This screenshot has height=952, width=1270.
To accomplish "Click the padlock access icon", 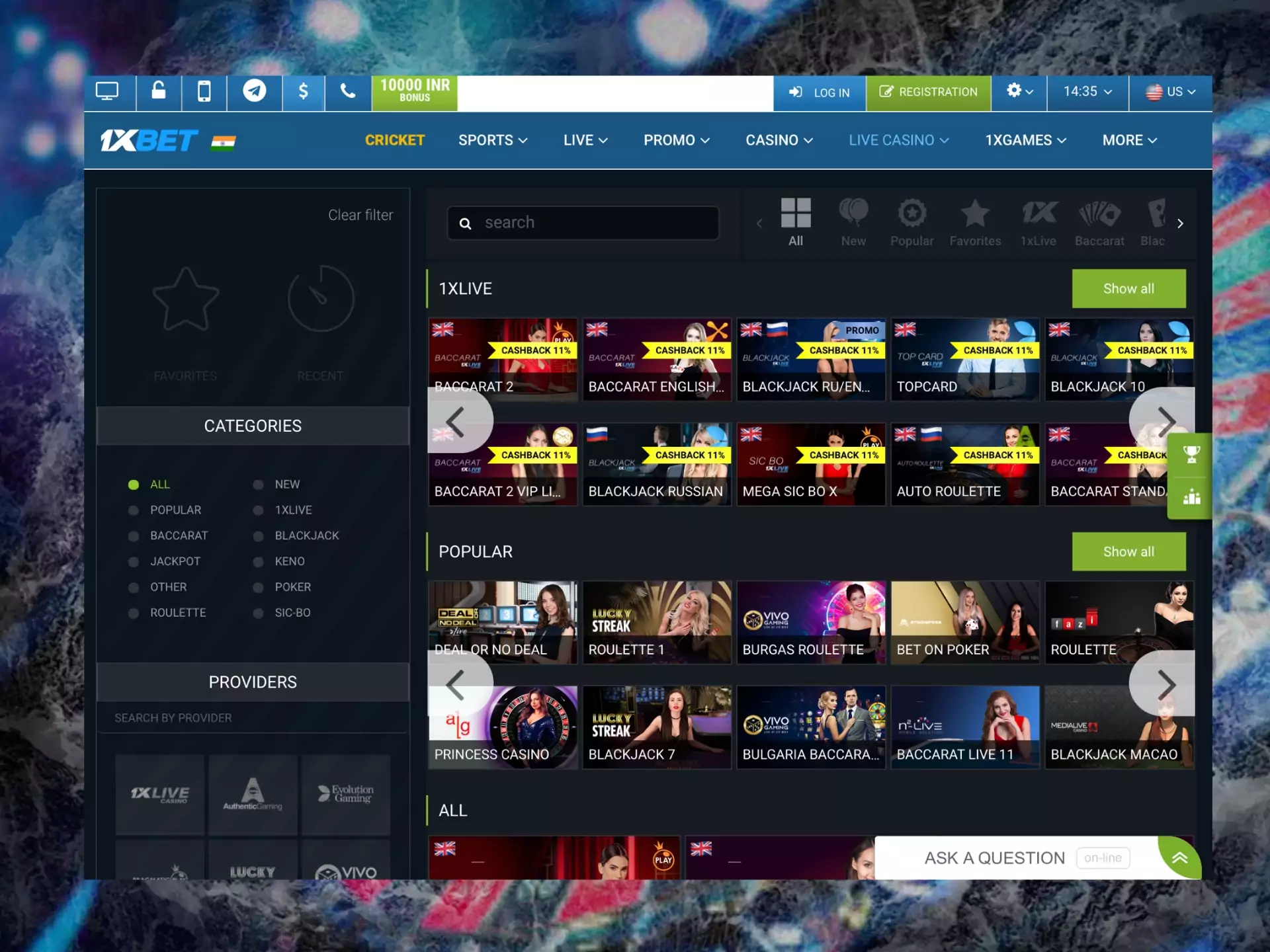I will tap(159, 90).
